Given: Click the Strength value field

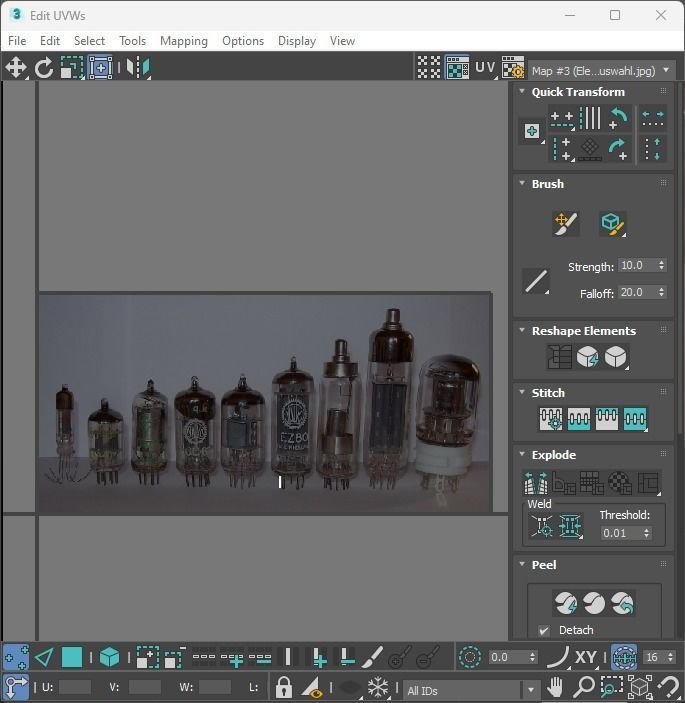Looking at the screenshot, I should 636,265.
